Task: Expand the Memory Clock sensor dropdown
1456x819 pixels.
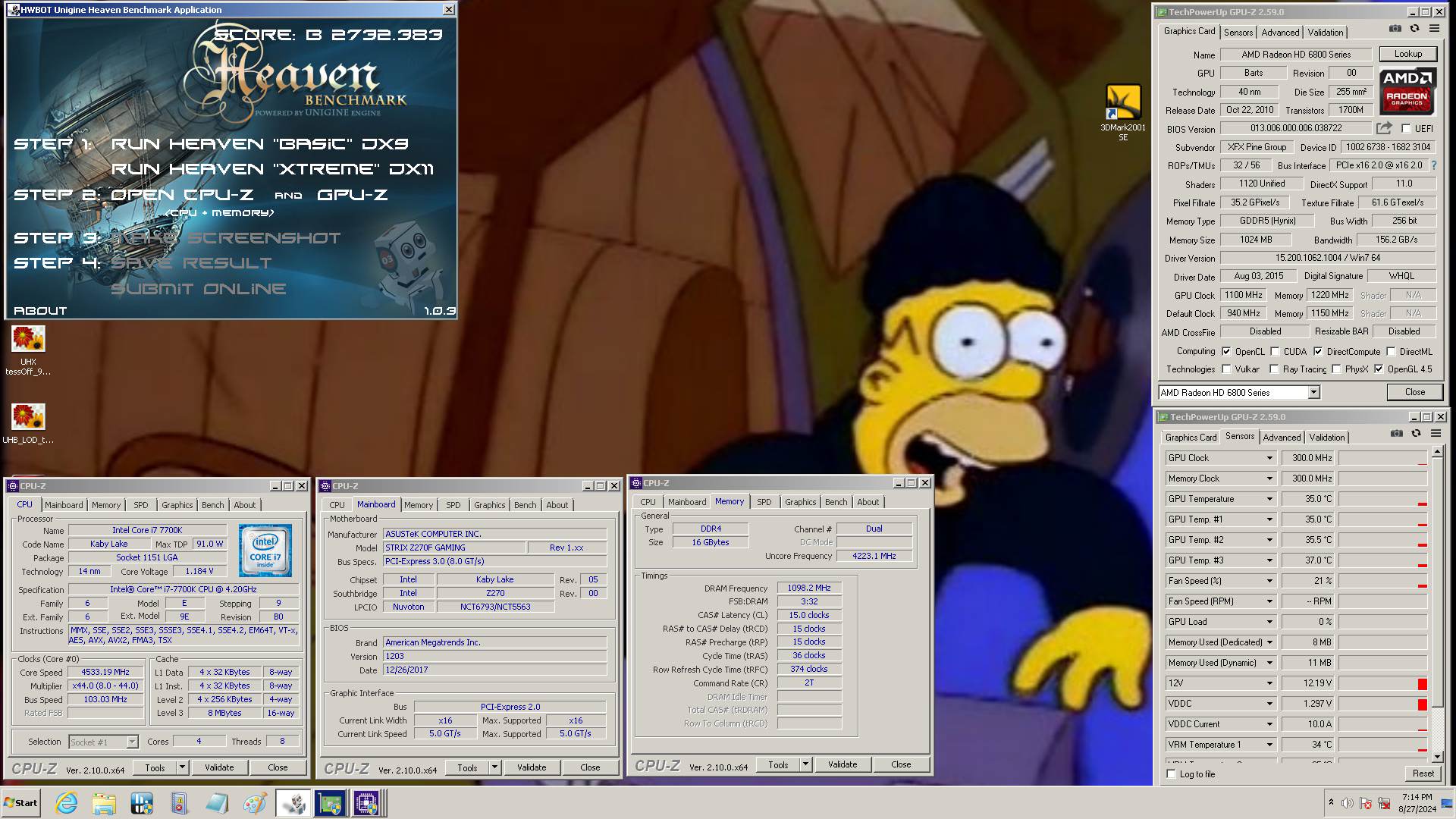Action: pos(1269,479)
